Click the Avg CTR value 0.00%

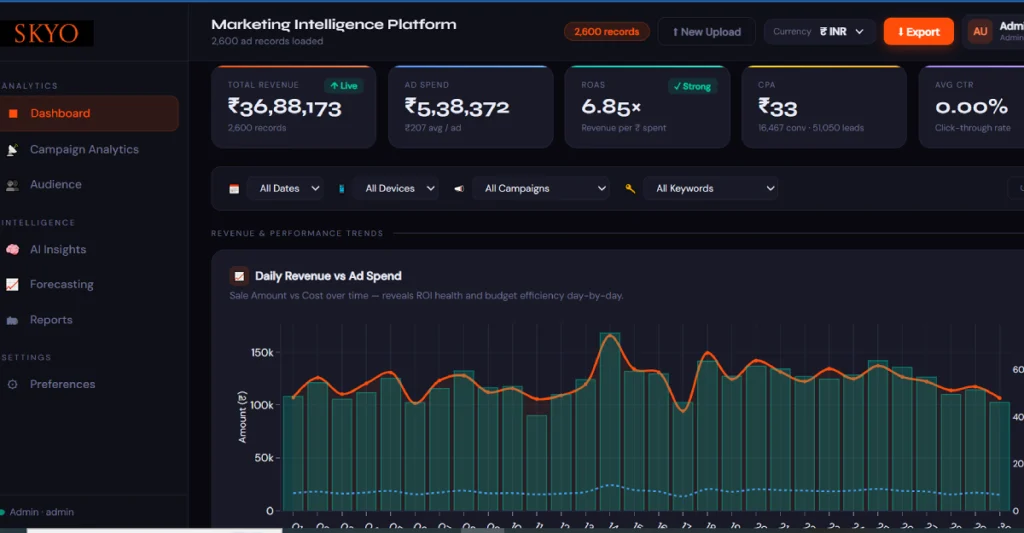tap(972, 107)
